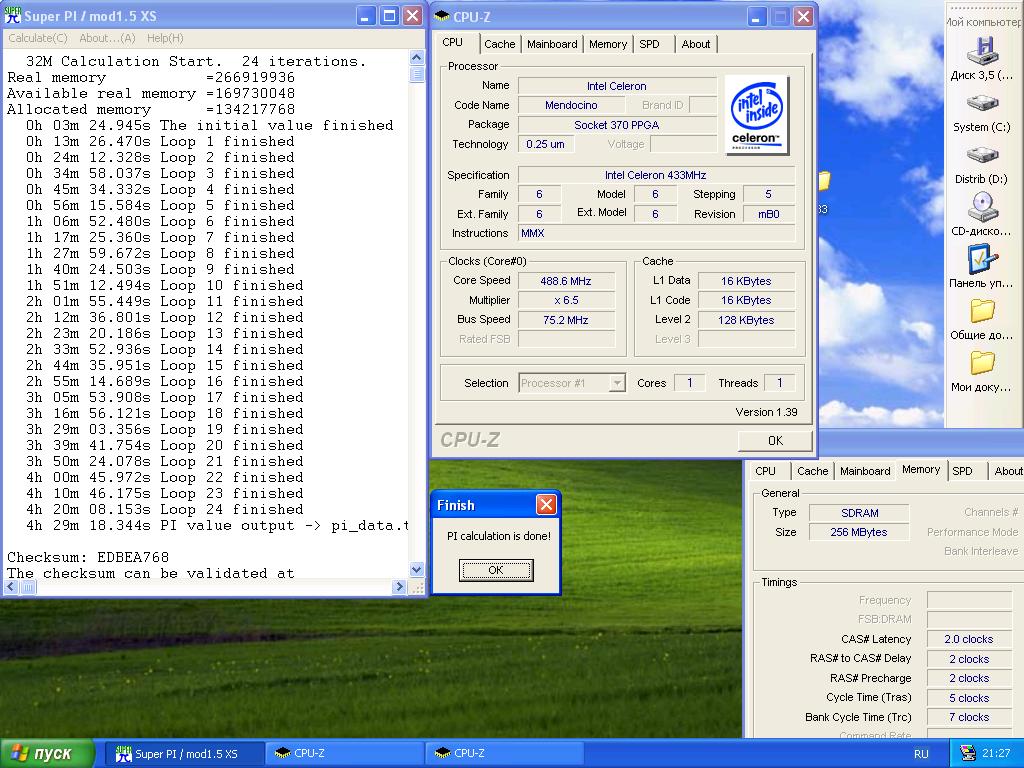Click the Bank Cycle Time 7 clocks field

pyautogui.click(x=969, y=717)
